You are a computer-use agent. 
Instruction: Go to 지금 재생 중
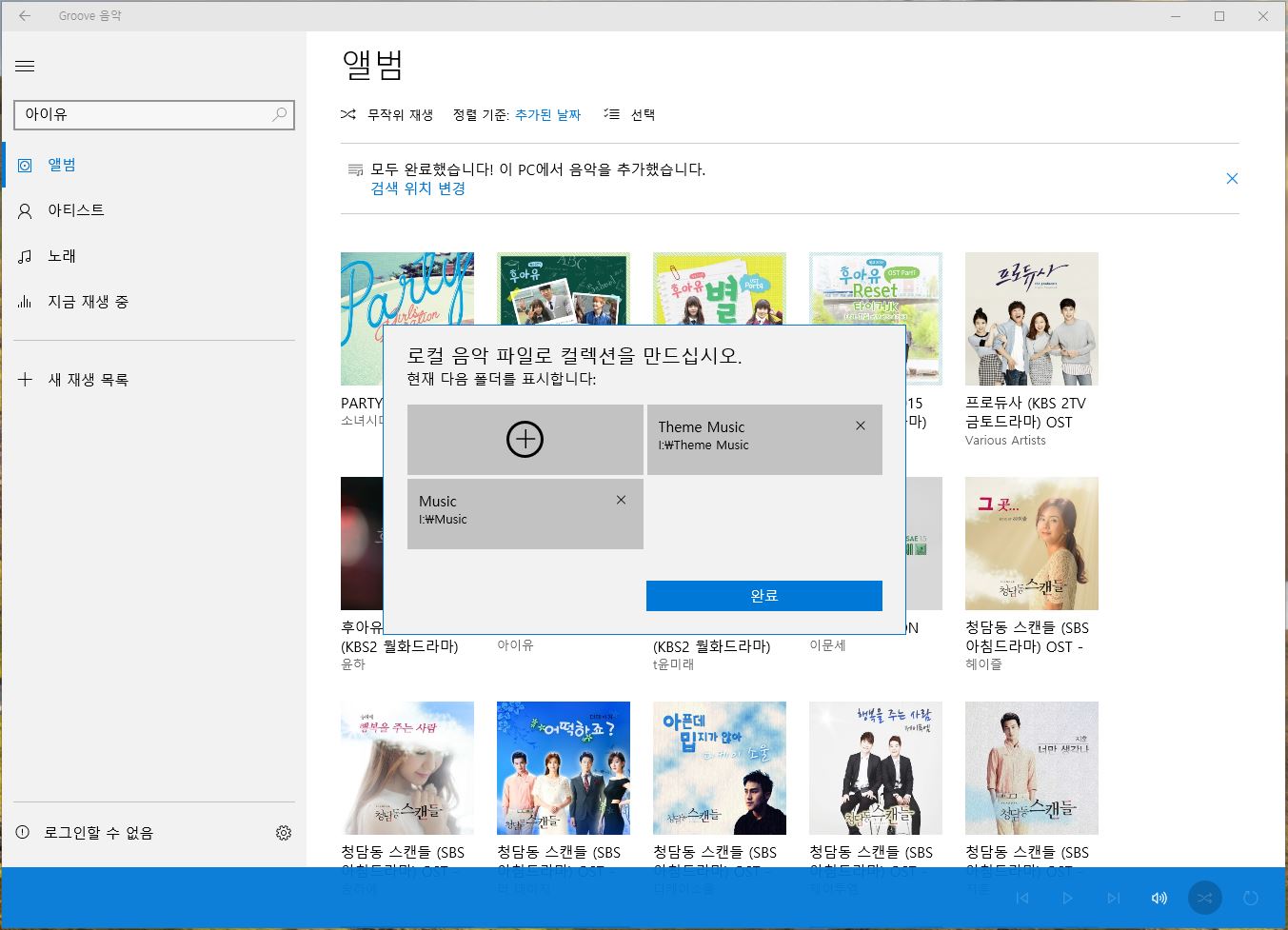[154, 302]
